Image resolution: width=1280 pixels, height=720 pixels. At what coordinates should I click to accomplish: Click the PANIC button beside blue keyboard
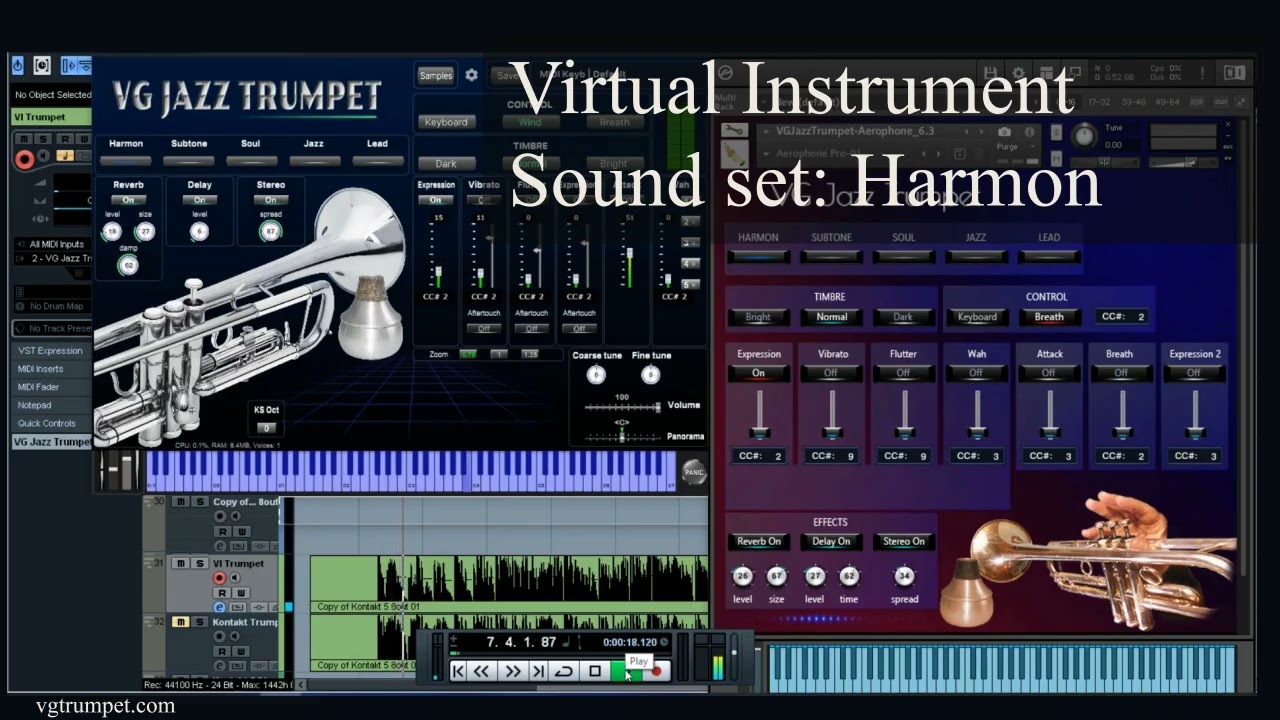693,471
